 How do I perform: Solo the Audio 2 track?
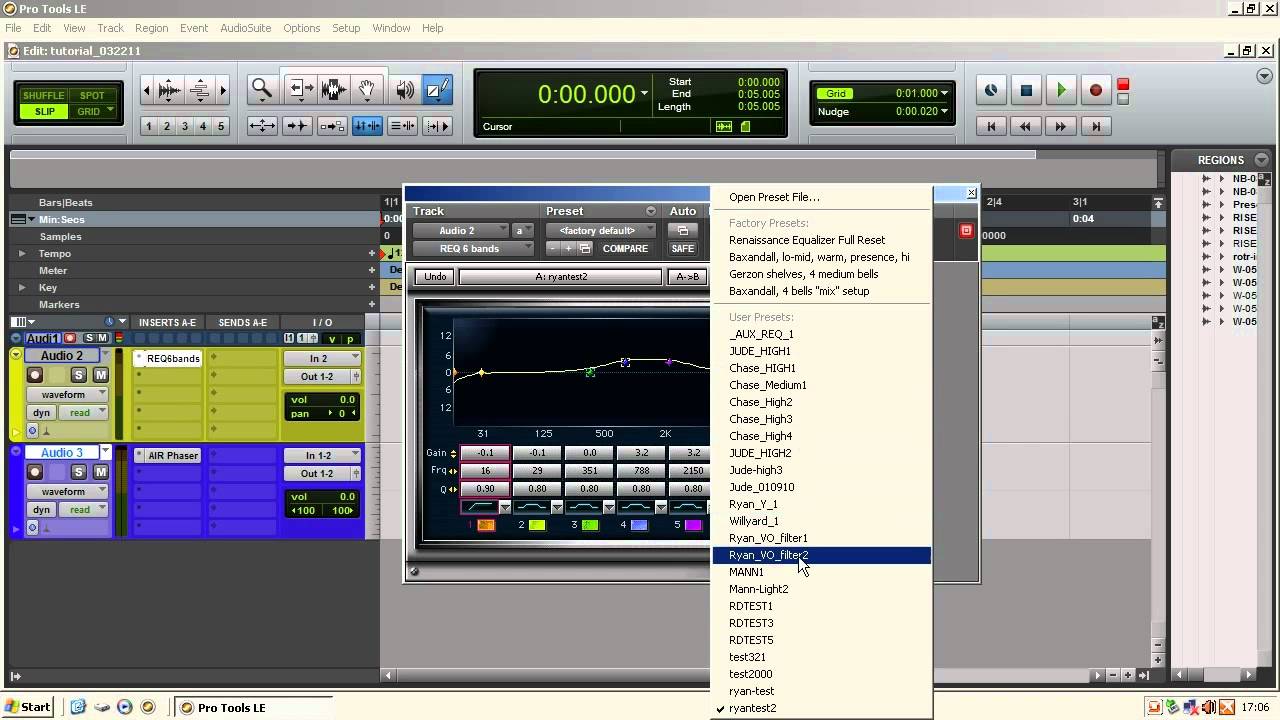click(79, 375)
